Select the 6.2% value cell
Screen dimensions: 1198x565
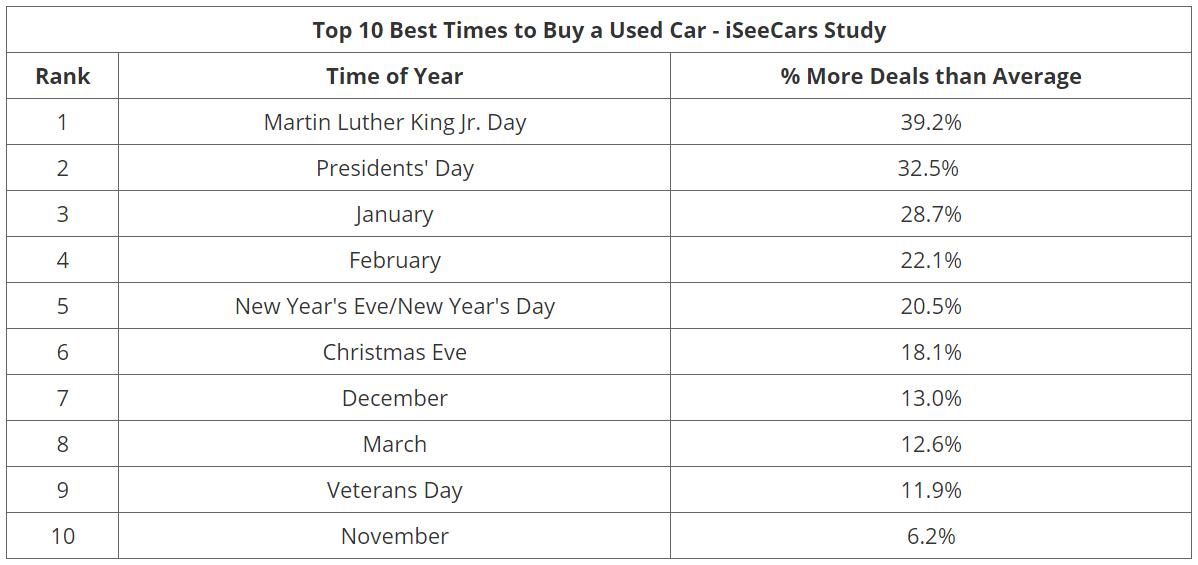[930, 536]
